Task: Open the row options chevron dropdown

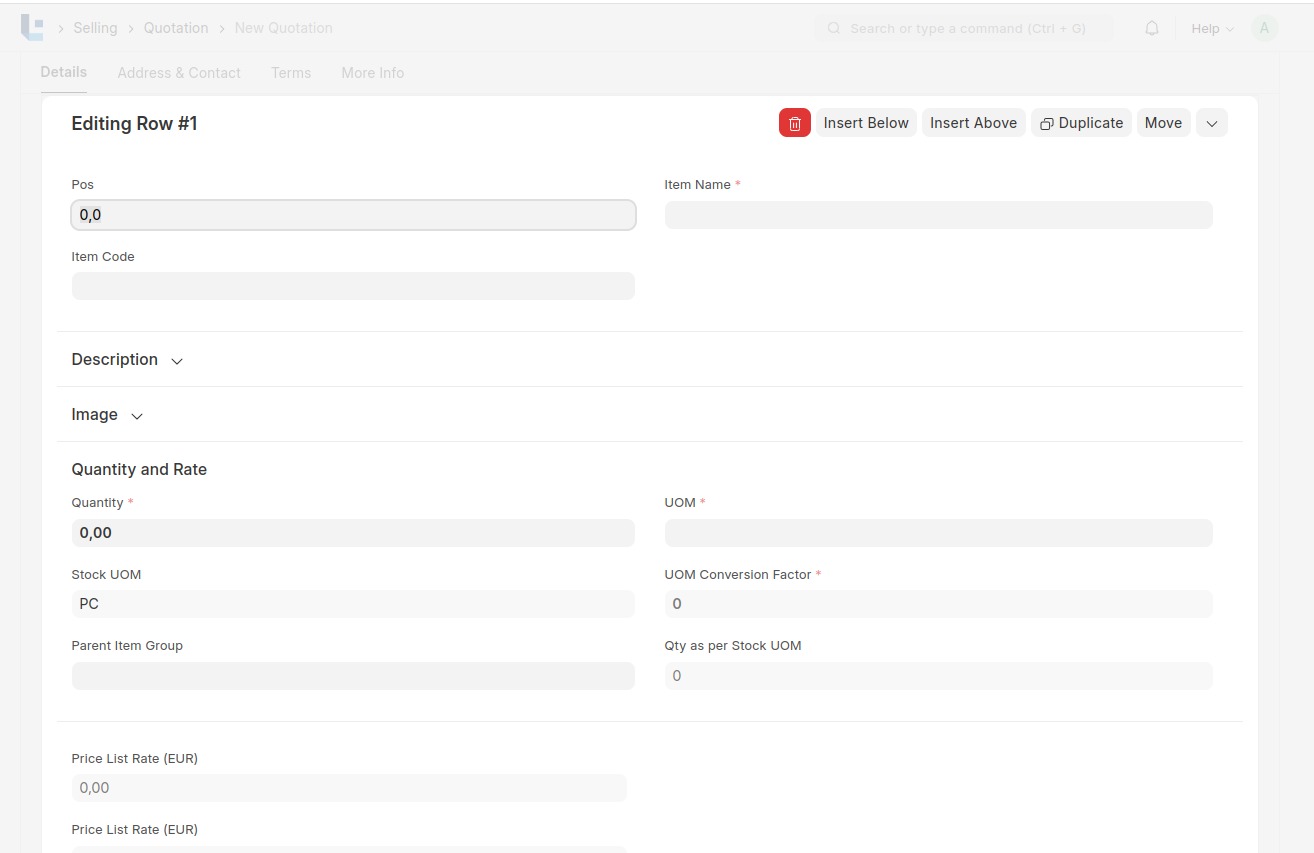Action: (1211, 123)
